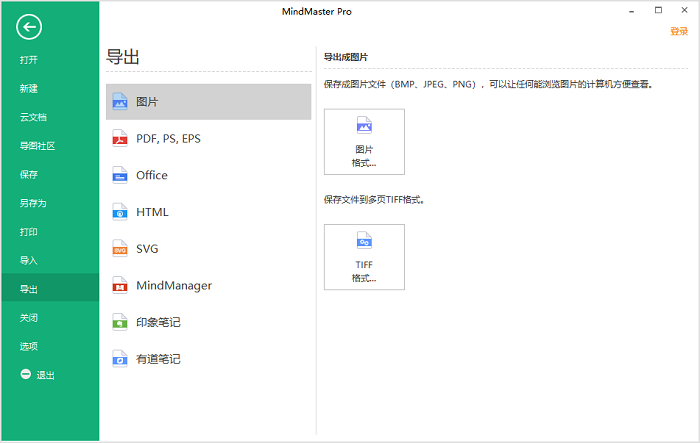Click the green 印象笔记 elephant icon
The height and width of the screenshot is (443, 700).
pos(120,322)
